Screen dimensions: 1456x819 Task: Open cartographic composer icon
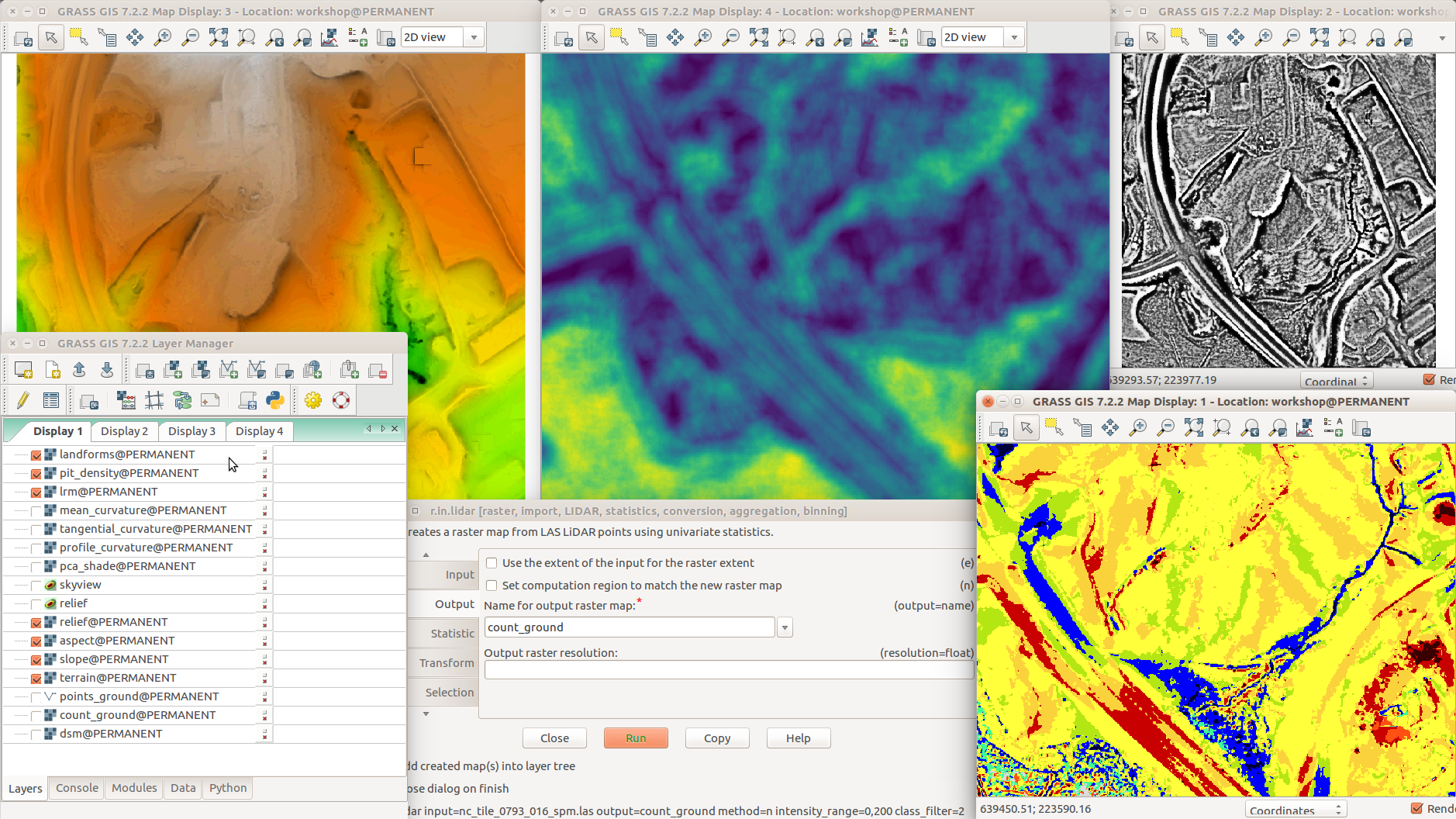(210, 400)
